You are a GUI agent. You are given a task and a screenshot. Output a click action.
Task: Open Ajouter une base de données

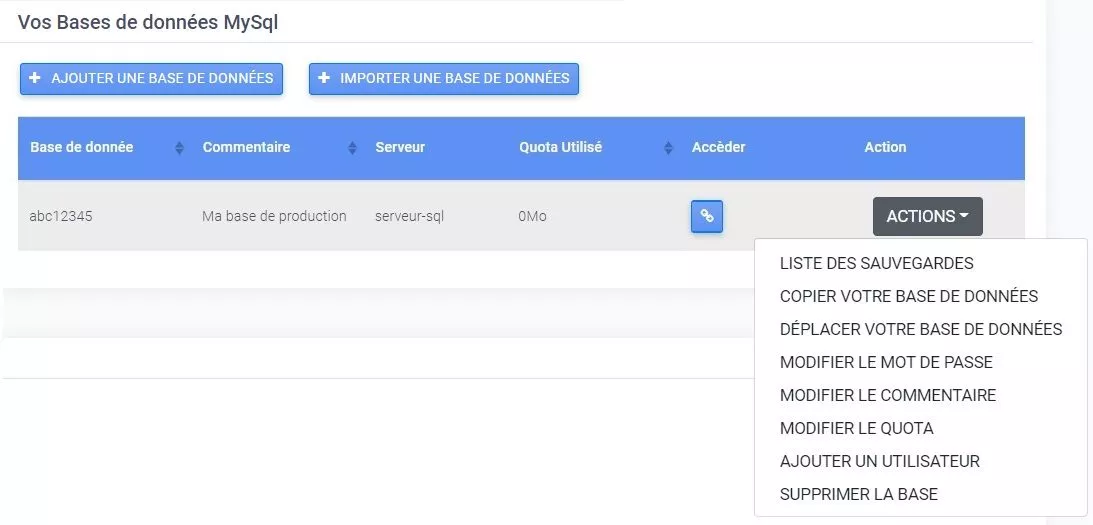151,79
